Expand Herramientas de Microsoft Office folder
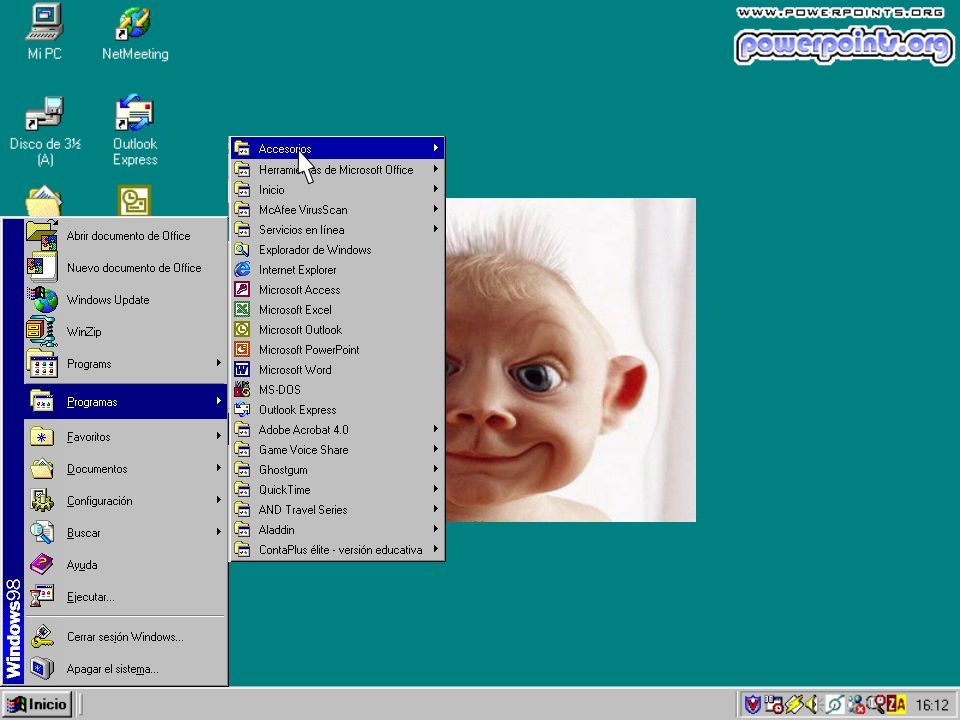 tap(337, 170)
